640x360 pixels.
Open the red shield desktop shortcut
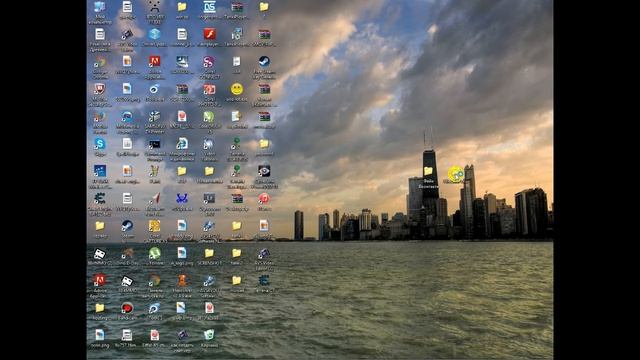(100, 89)
